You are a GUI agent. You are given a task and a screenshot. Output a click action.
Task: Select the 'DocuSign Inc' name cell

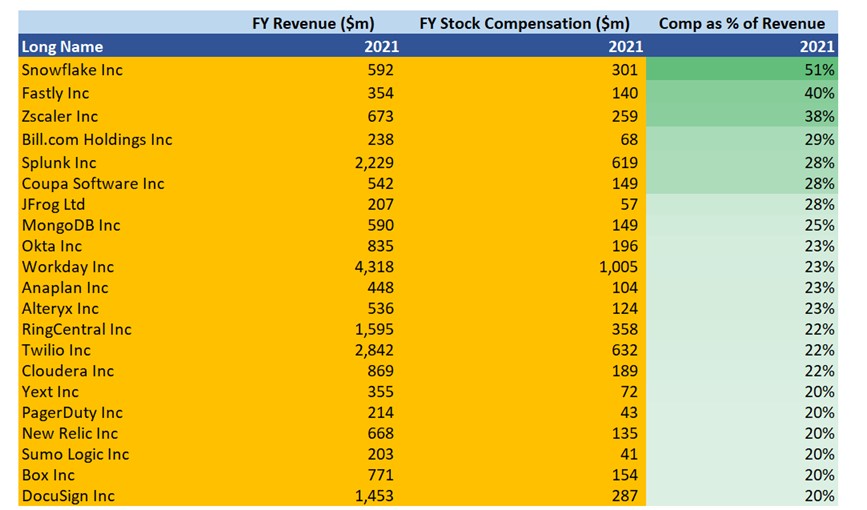(x=68, y=496)
